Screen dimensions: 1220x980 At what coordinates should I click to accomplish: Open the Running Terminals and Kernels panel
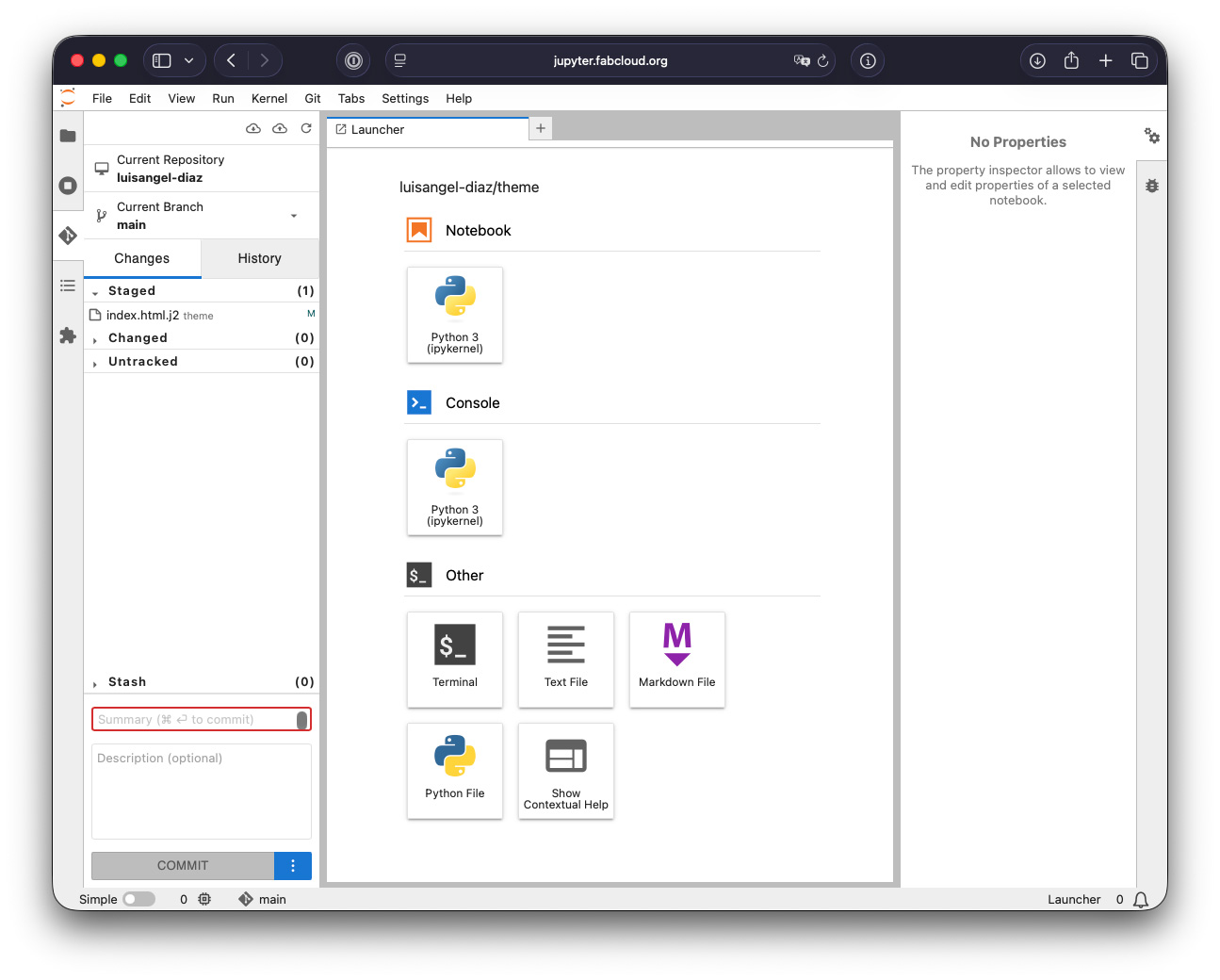coord(68,186)
